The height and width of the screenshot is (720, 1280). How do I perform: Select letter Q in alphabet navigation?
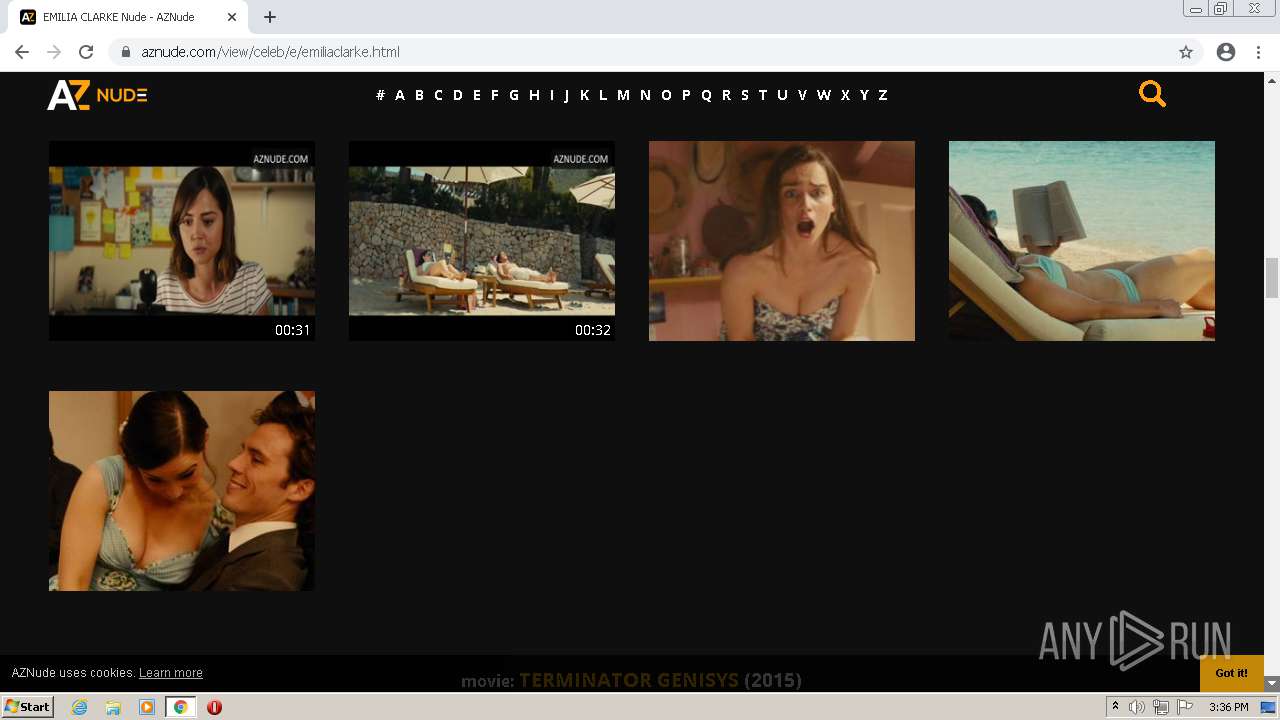click(x=706, y=95)
